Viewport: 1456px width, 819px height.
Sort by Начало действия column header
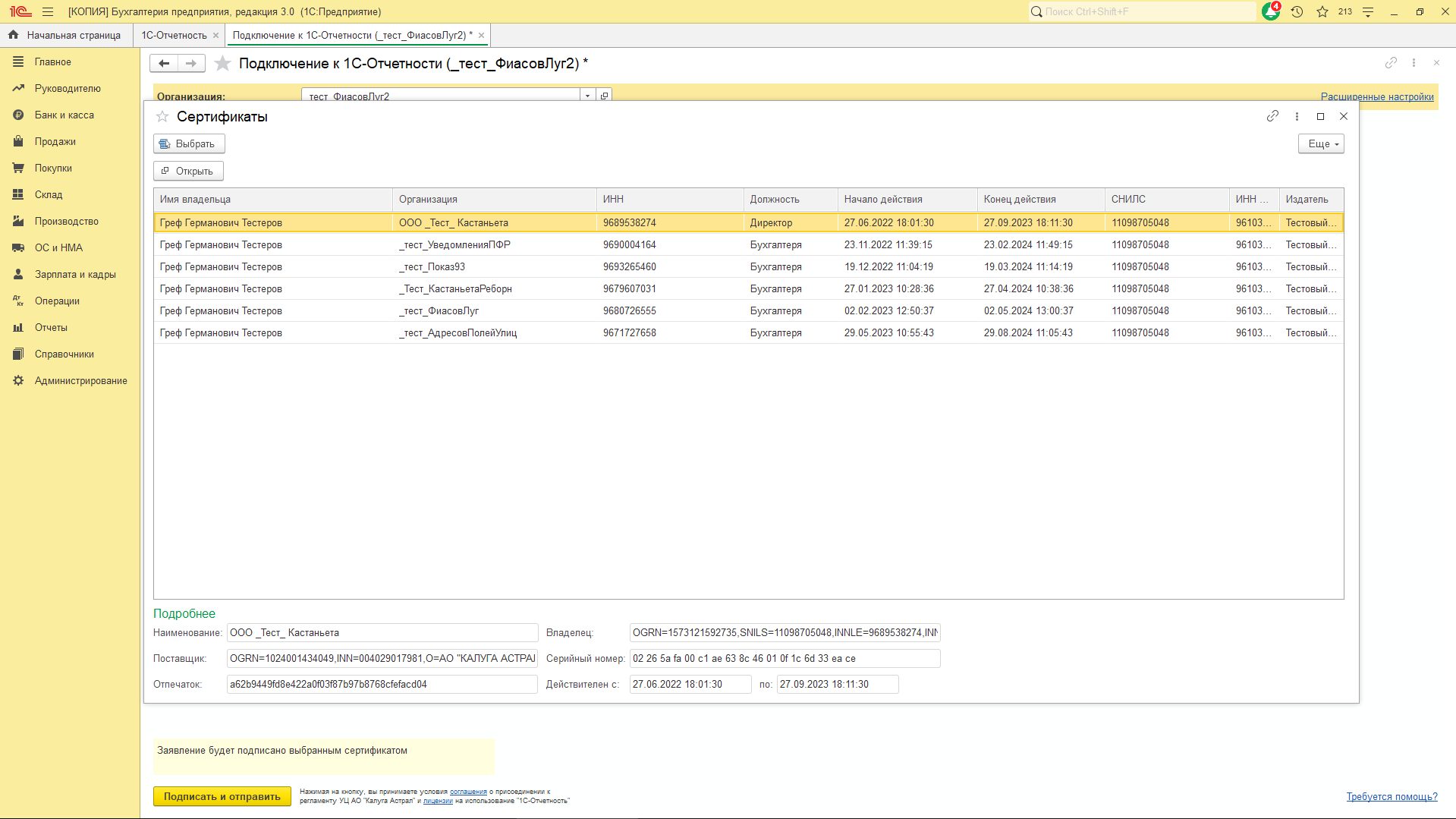(x=907, y=199)
